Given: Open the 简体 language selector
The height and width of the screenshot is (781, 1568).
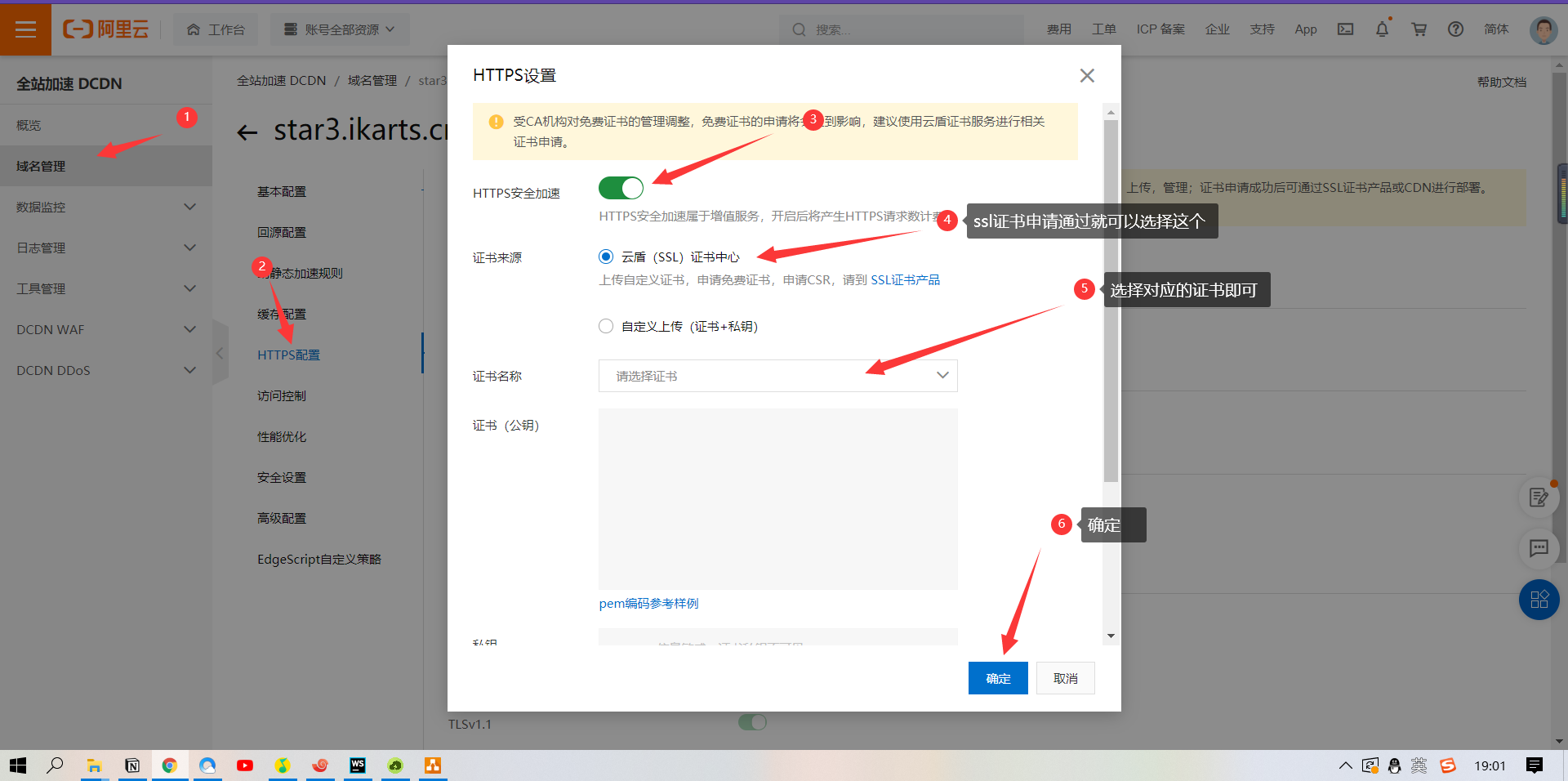Looking at the screenshot, I should [x=1496, y=29].
